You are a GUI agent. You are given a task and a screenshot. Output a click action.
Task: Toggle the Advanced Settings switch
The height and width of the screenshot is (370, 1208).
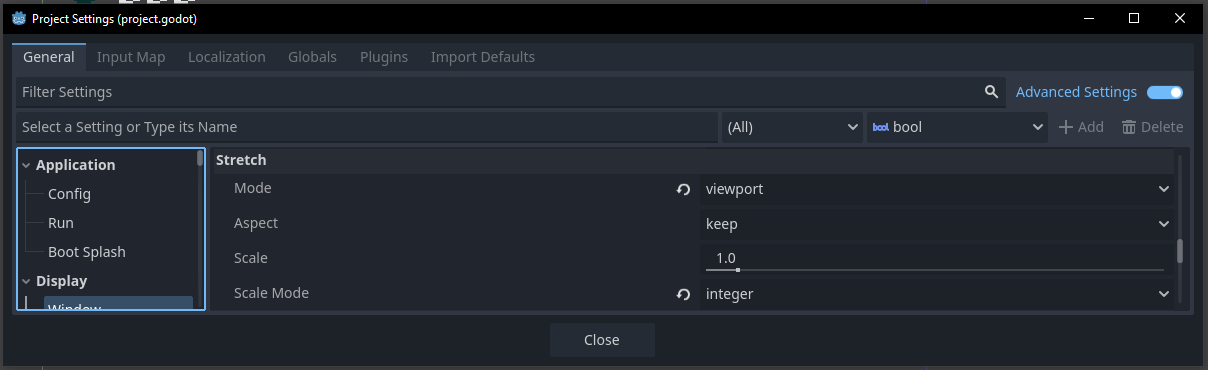tap(1165, 92)
